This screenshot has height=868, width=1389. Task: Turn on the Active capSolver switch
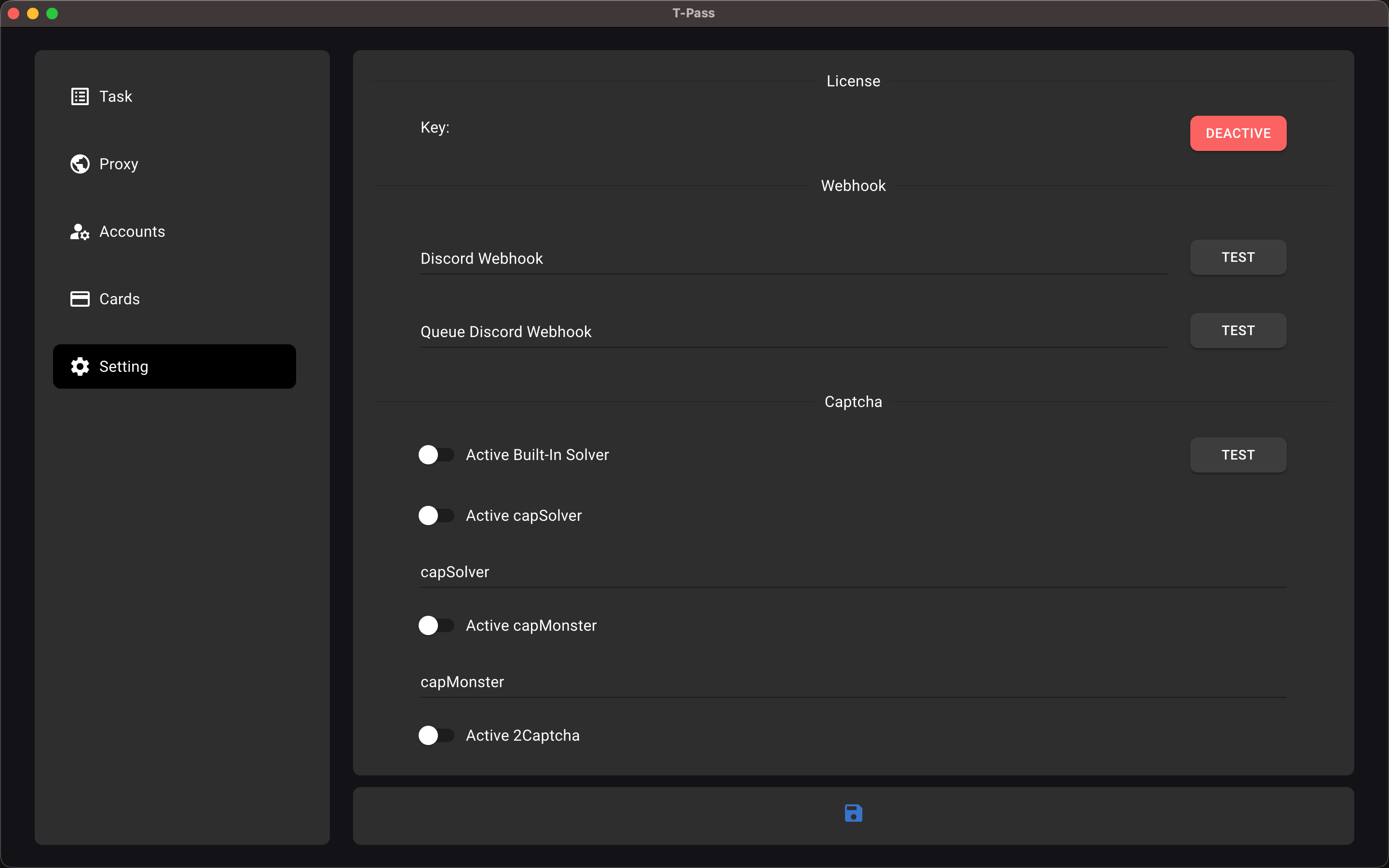coord(436,515)
